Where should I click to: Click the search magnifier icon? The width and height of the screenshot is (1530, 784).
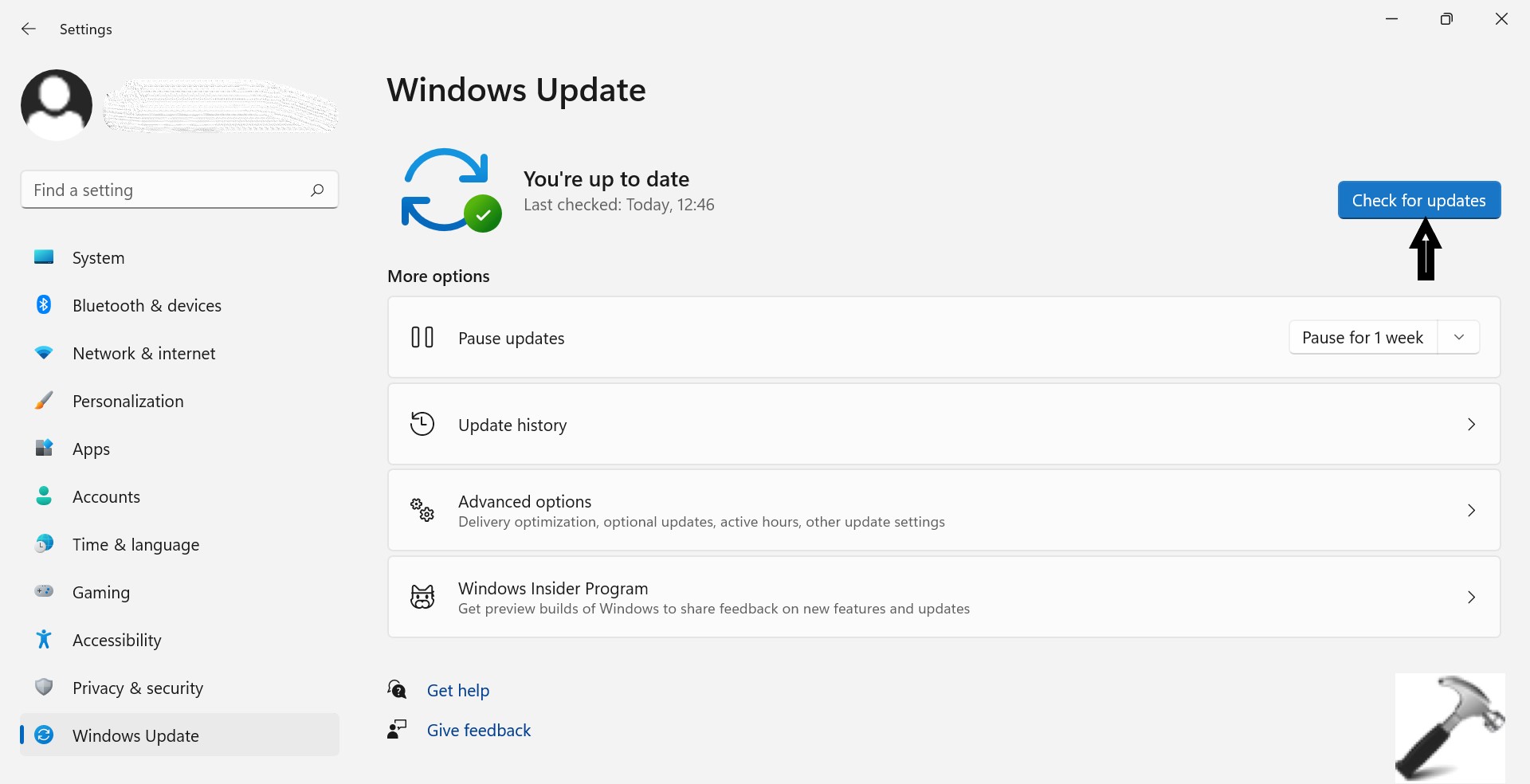[317, 190]
